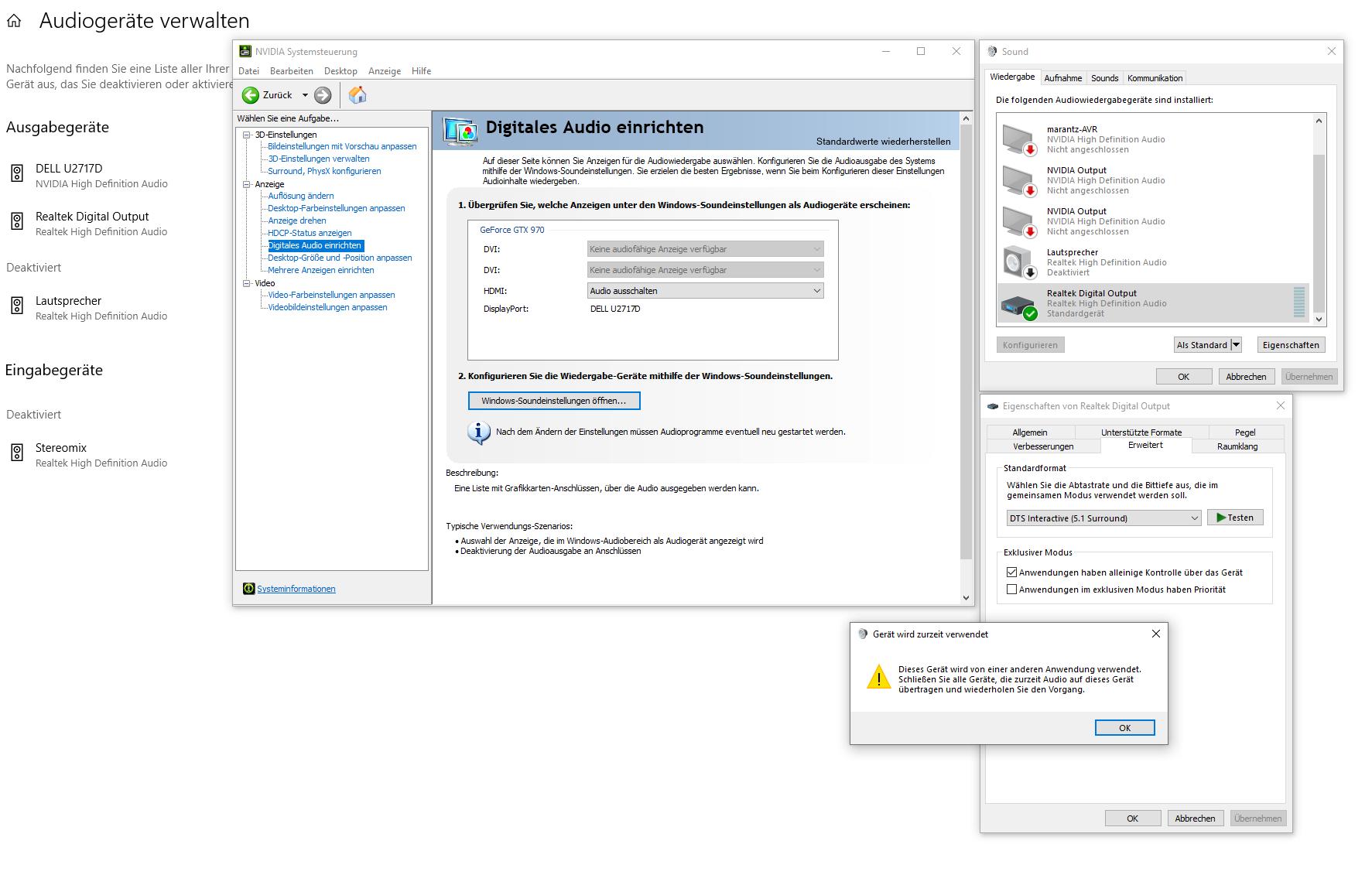This screenshot has height=892, width=1372.
Task: Close the Gerät wird zurzeit verwendet dialog
Action: point(1156,634)
